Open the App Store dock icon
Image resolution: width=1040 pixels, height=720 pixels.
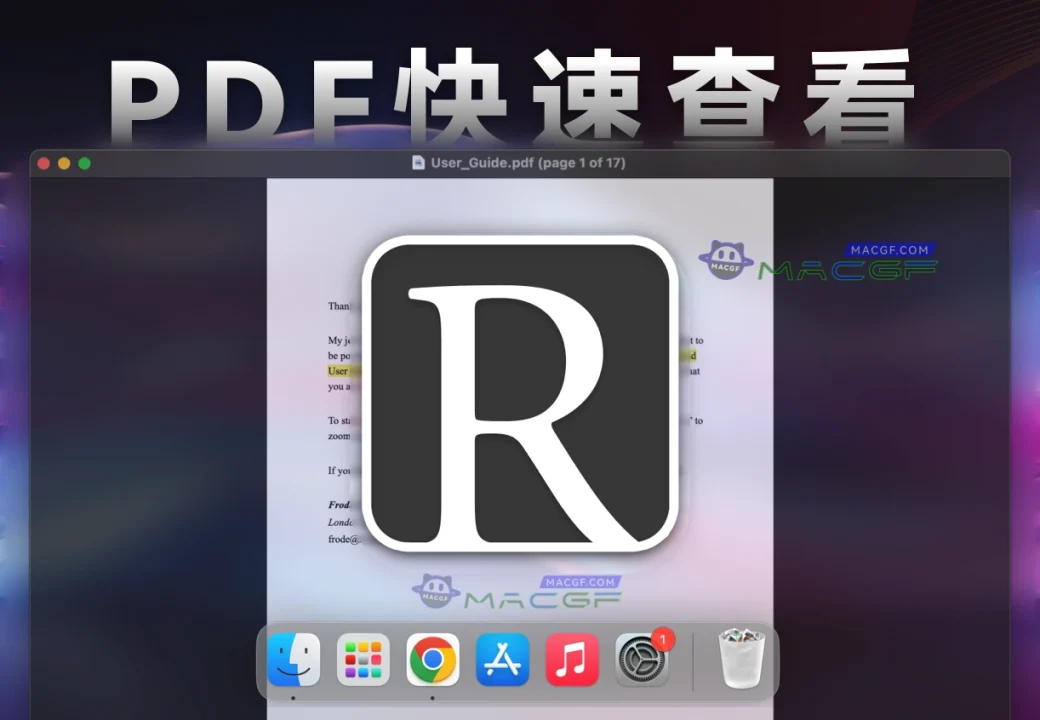pos(502,660)
